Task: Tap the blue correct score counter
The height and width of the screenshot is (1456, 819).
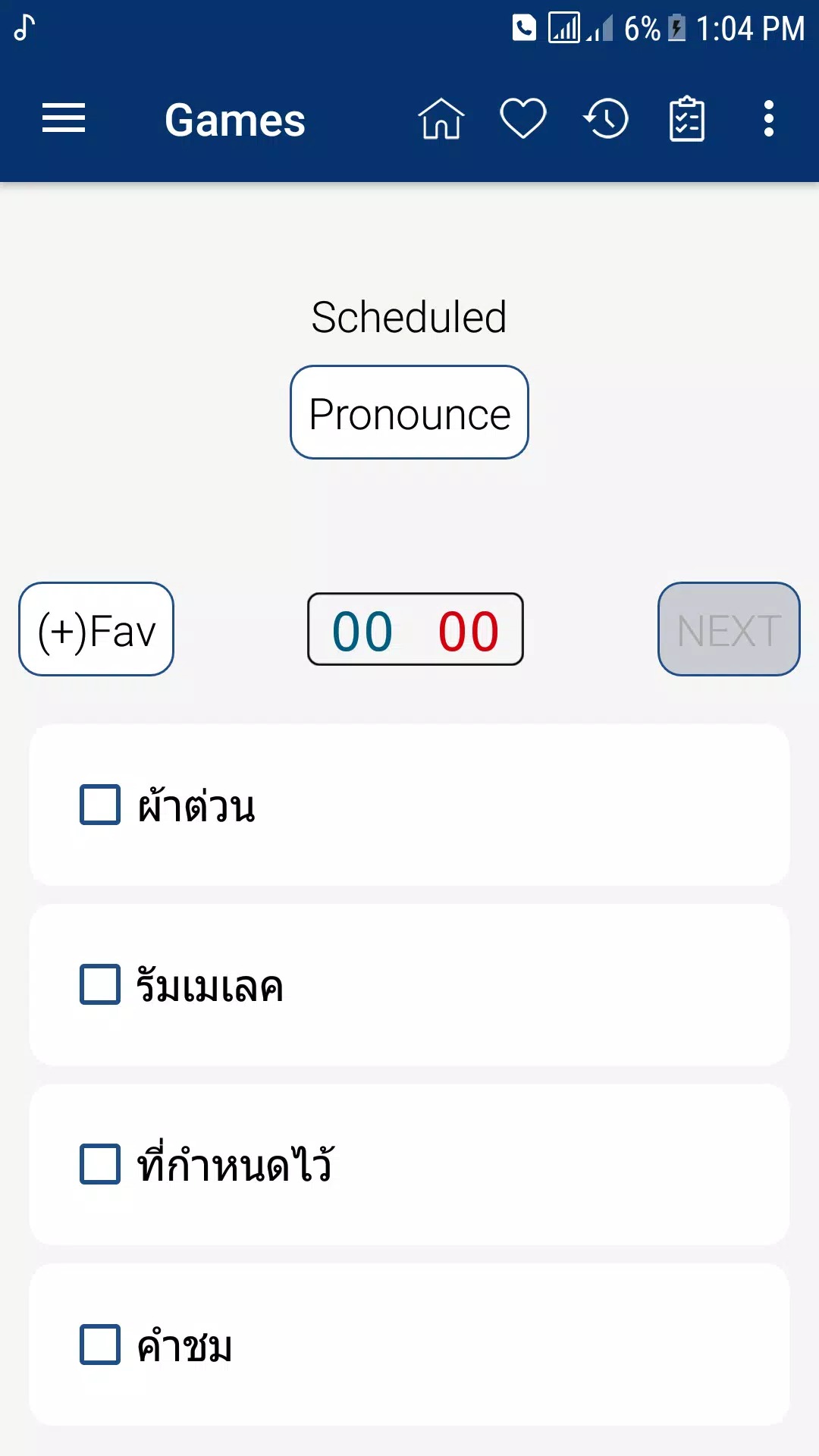Action: pyautogui.click(x=362, y=631)
